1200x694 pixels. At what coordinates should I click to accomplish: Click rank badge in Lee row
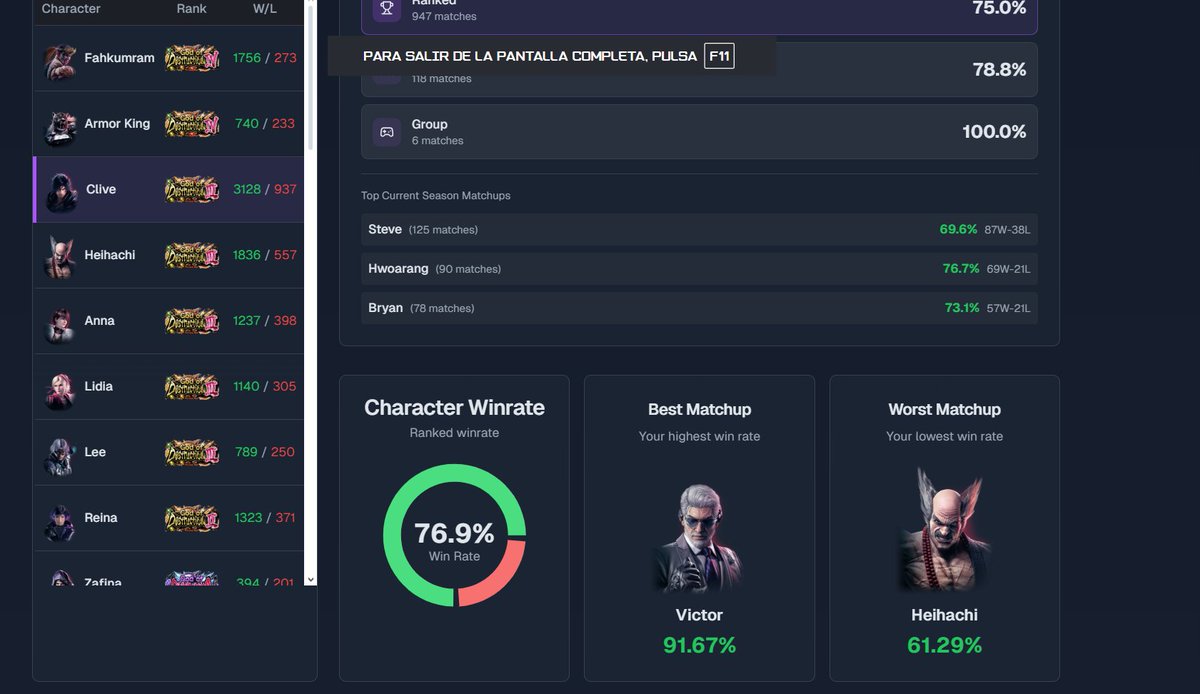(x=191, y=452)
